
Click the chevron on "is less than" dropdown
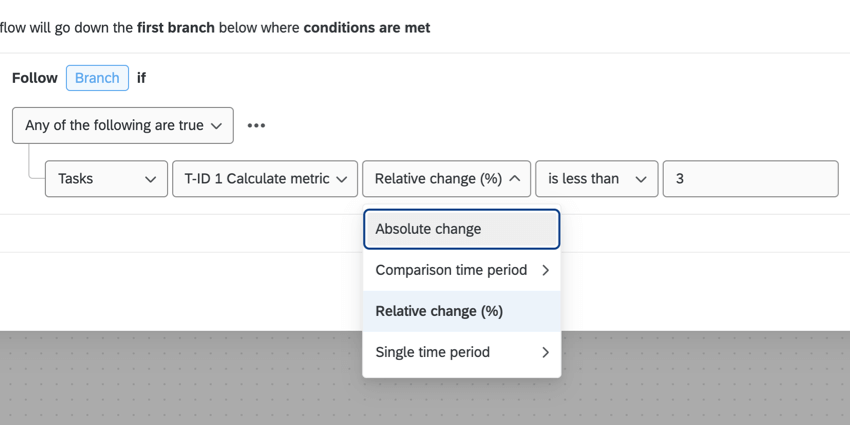(640, 179)
